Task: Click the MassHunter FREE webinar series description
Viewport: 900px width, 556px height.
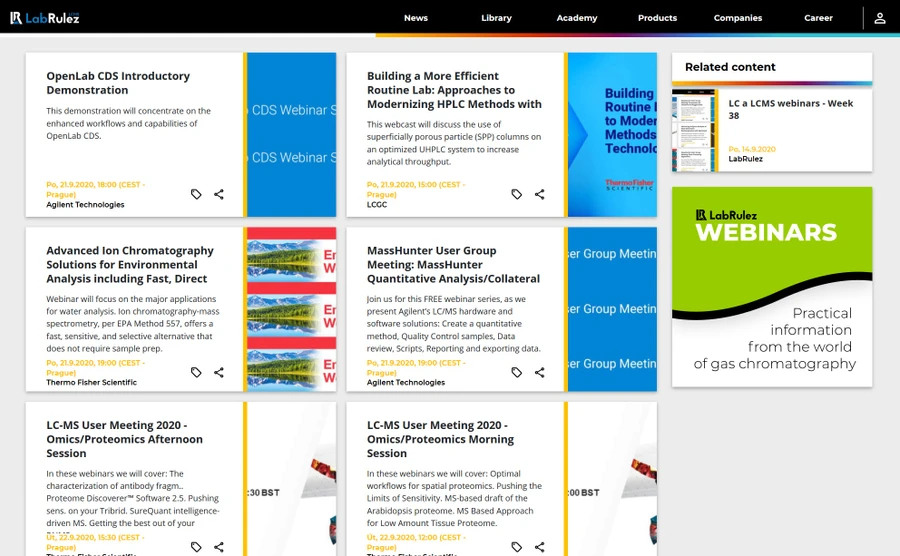Action: pyautogui.click(x=454, y=324)
